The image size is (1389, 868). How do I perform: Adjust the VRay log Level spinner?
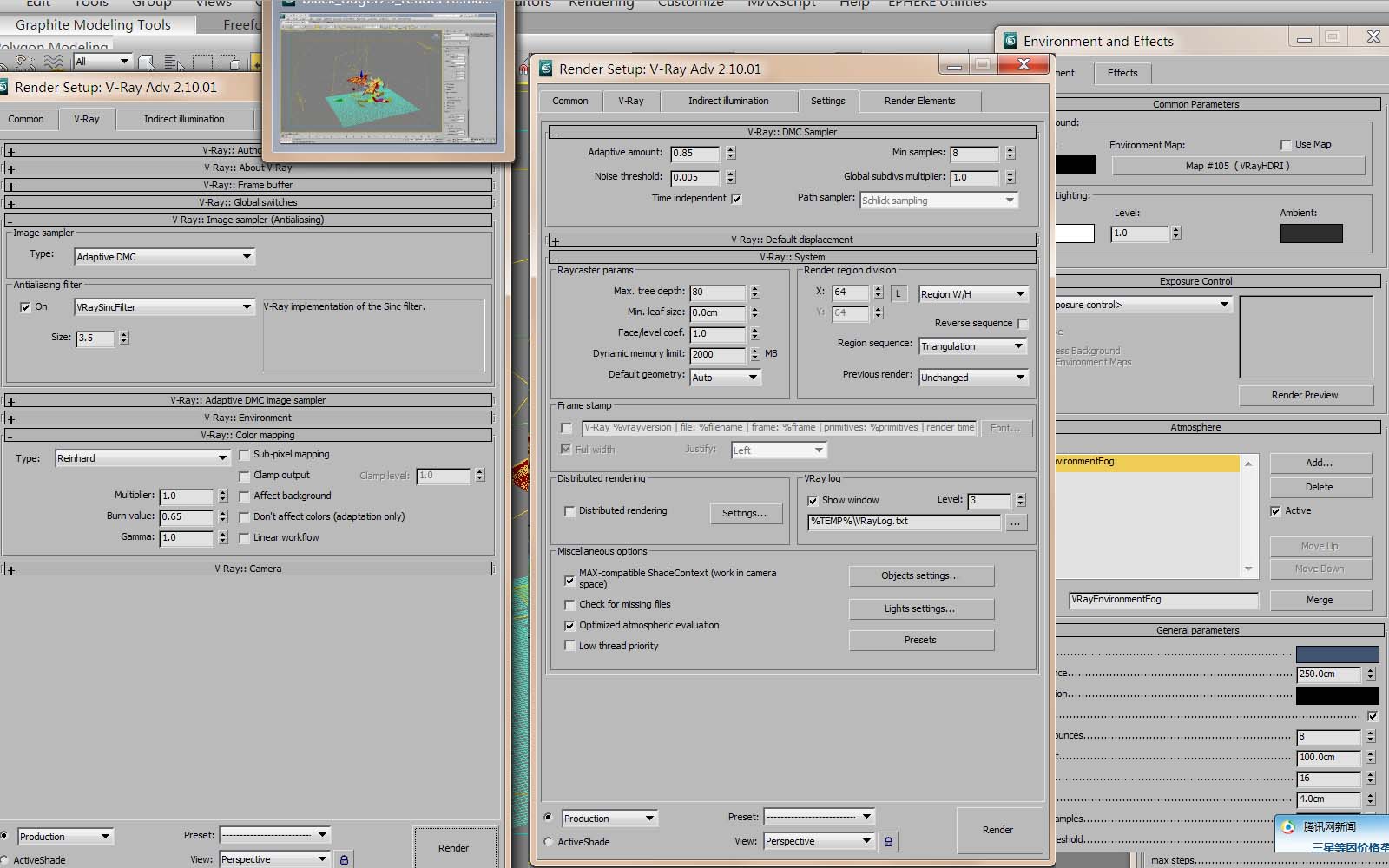(x=1021, y=500)
